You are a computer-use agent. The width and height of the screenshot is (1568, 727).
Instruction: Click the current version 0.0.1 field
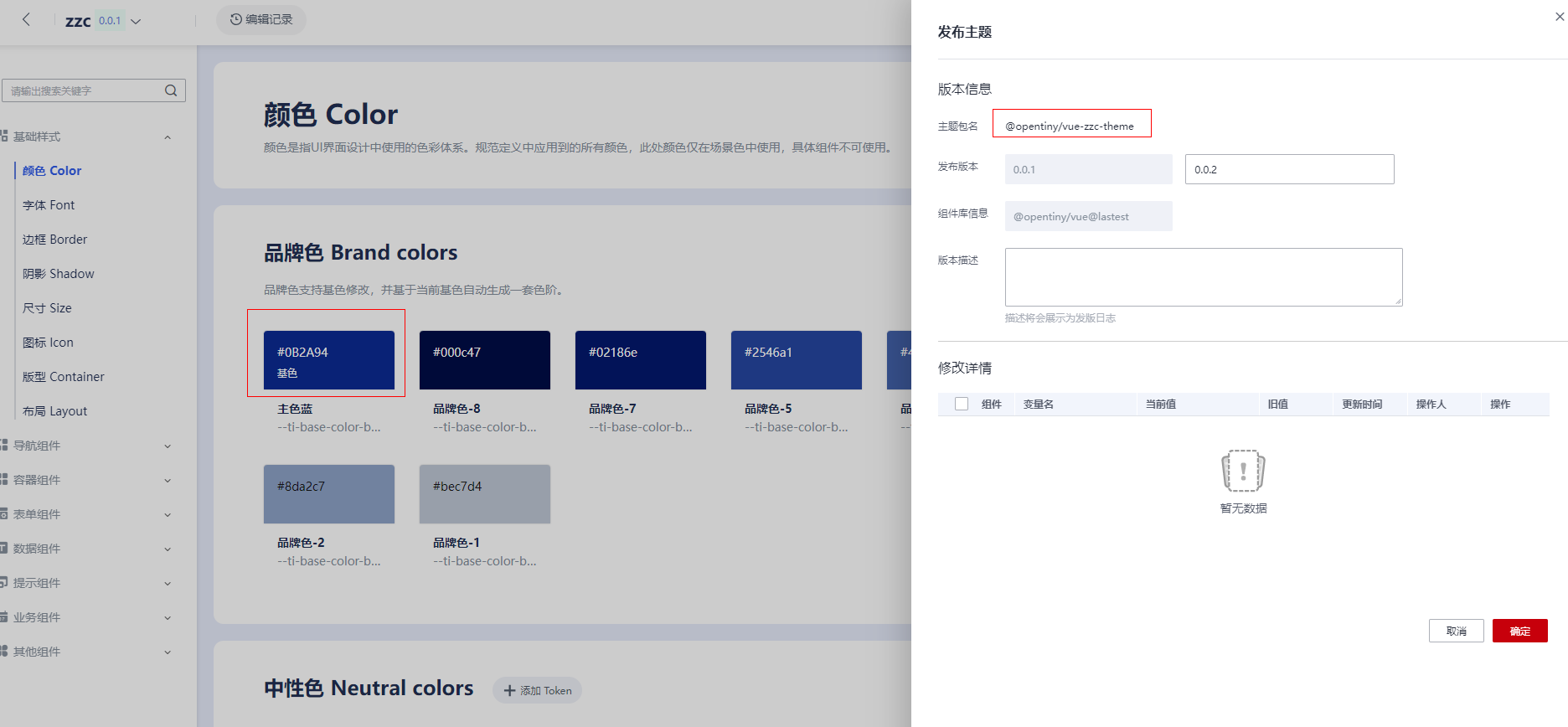tap(1089, 169)
